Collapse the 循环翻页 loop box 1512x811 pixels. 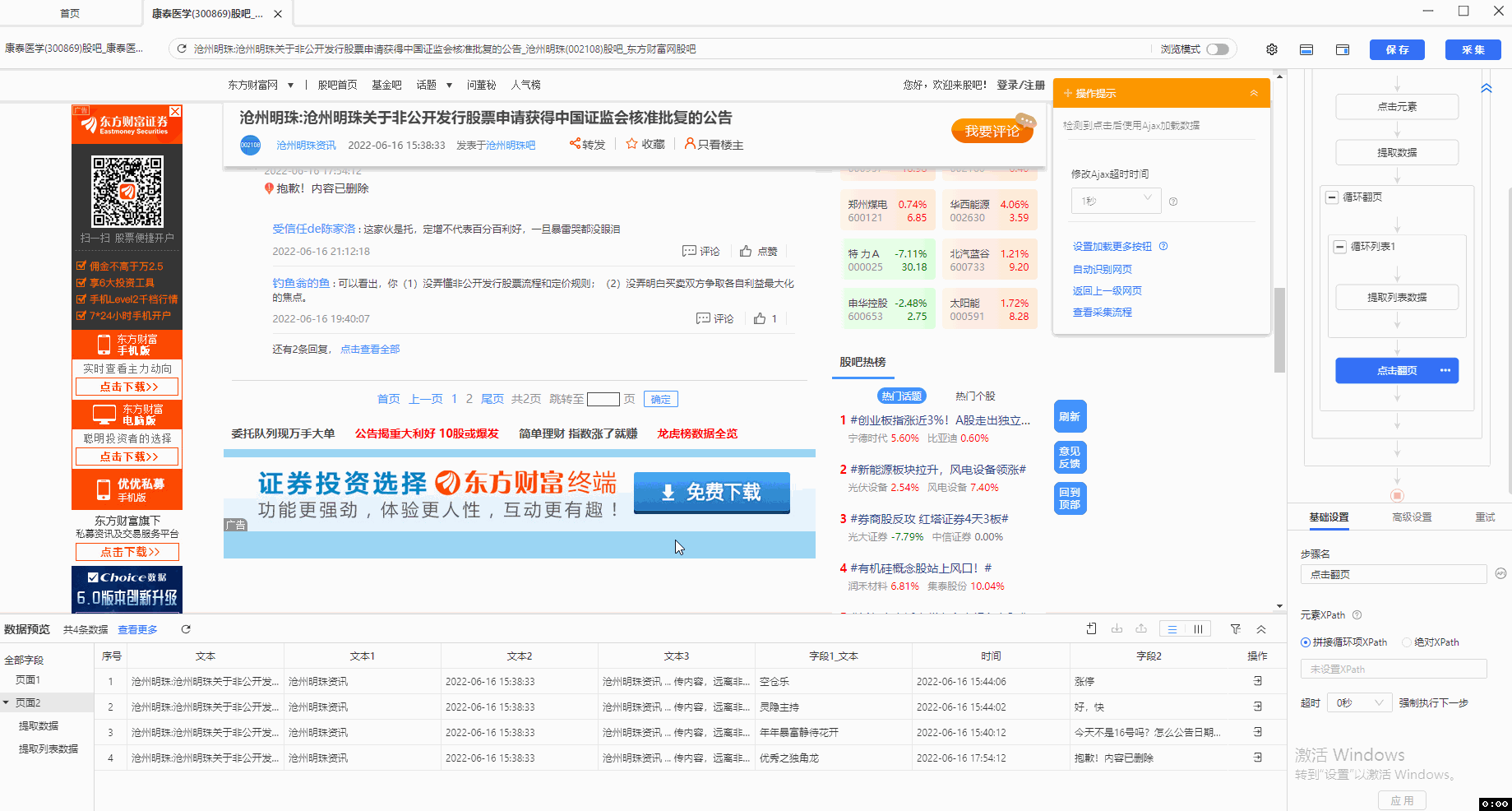tap(1332, 197)
